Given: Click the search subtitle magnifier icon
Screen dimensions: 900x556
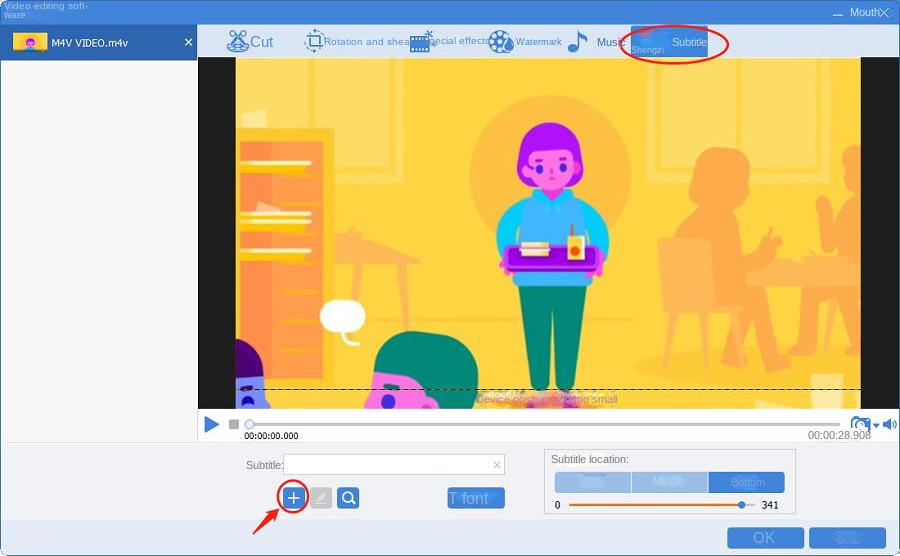Looking at the screenshot, I should (x=348, y=498).
